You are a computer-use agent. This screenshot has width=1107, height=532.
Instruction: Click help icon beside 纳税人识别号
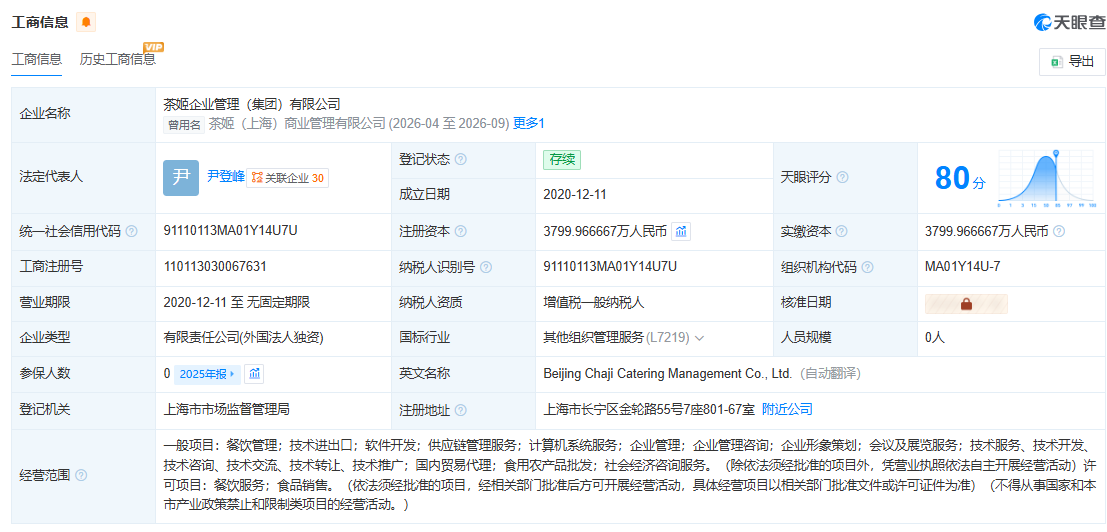(x=486, y=267)
